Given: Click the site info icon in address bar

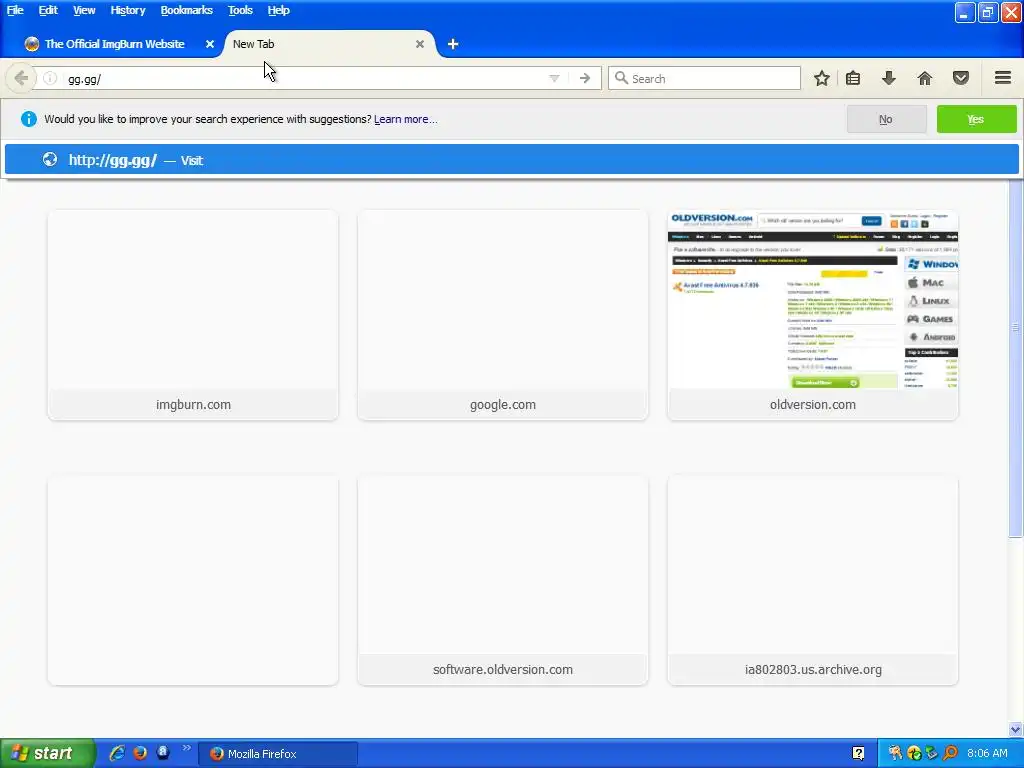Looking at the screenshot, I should [x=50, y=78].
